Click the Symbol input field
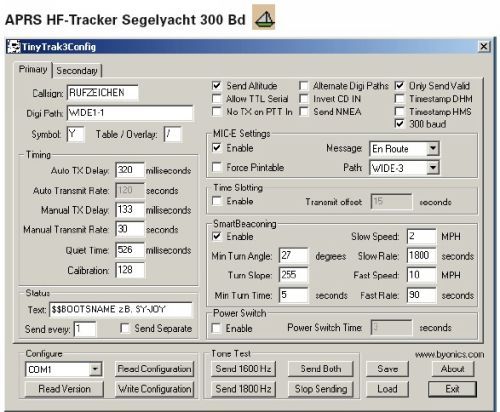The width and height of the screenshot is (500, 412). point(76,134)
